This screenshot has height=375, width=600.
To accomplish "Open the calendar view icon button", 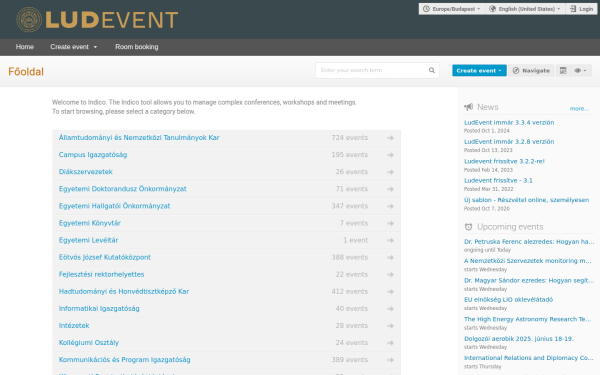I will (563, 70).
